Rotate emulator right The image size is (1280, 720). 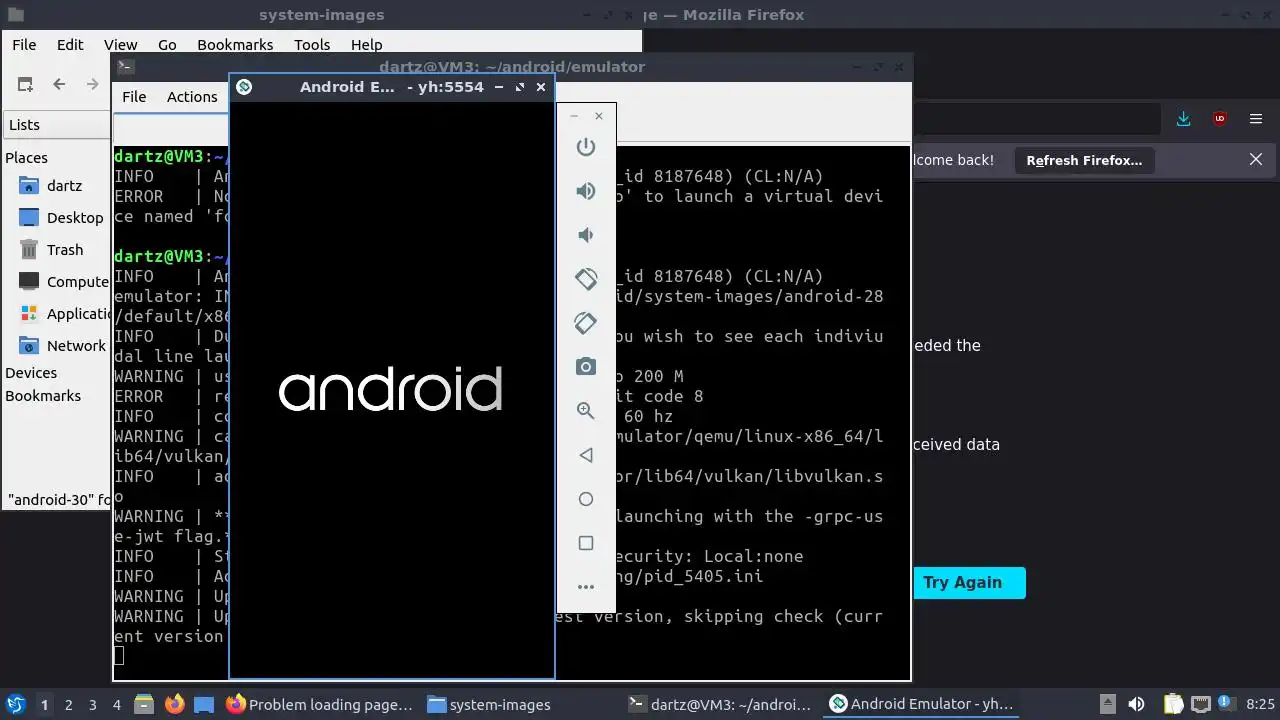coord(586,323)
